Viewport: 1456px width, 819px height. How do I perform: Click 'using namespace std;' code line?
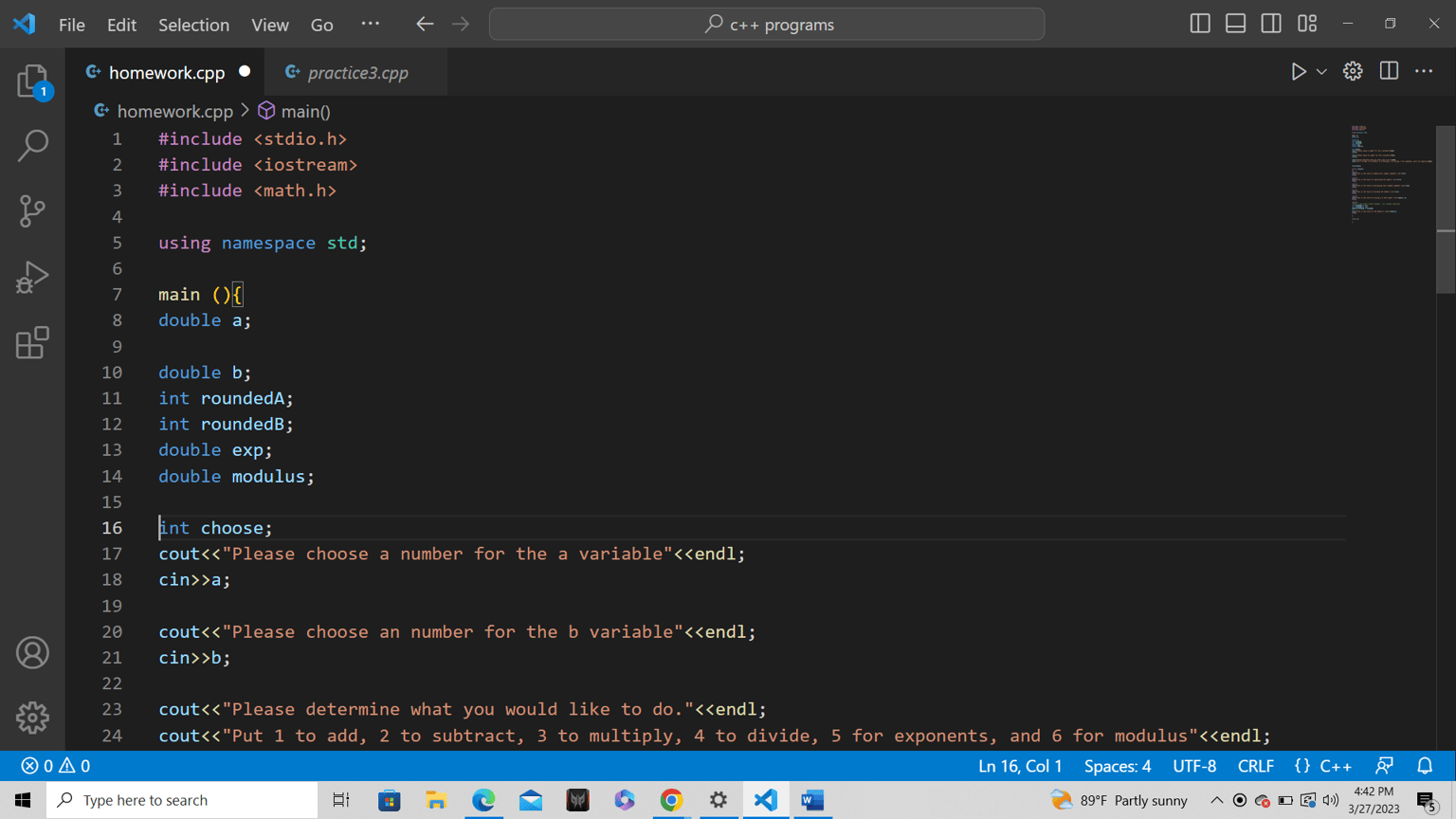(x=263, y=243)
